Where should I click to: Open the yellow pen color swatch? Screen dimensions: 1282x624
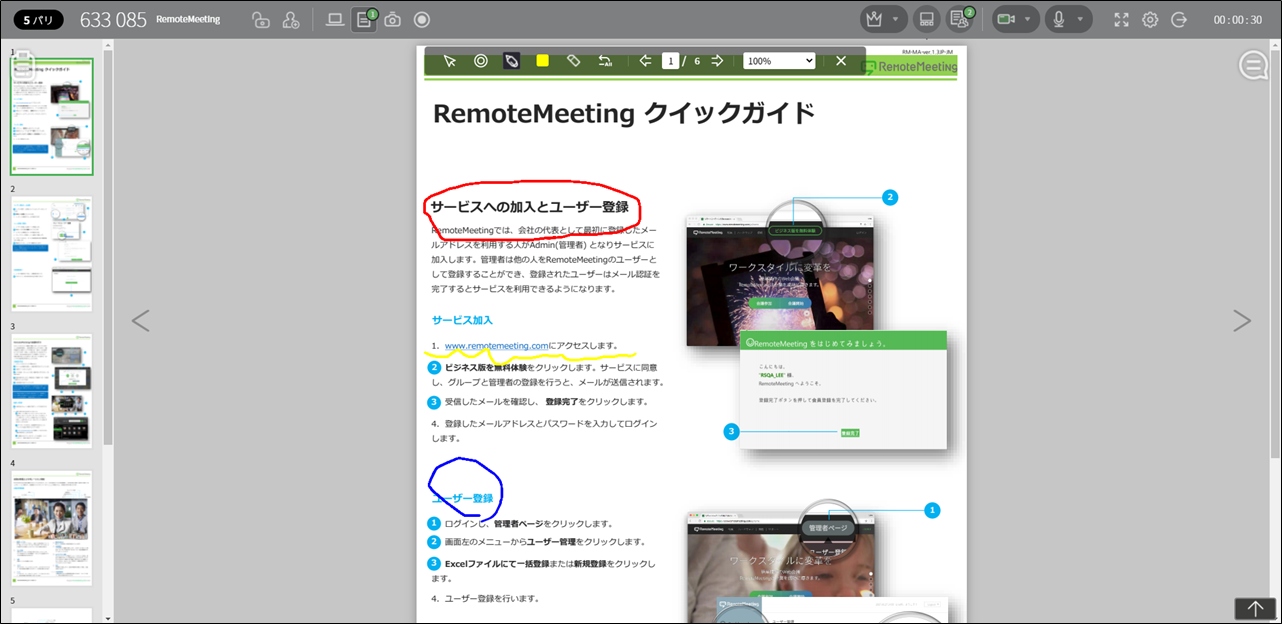[542, 61]
